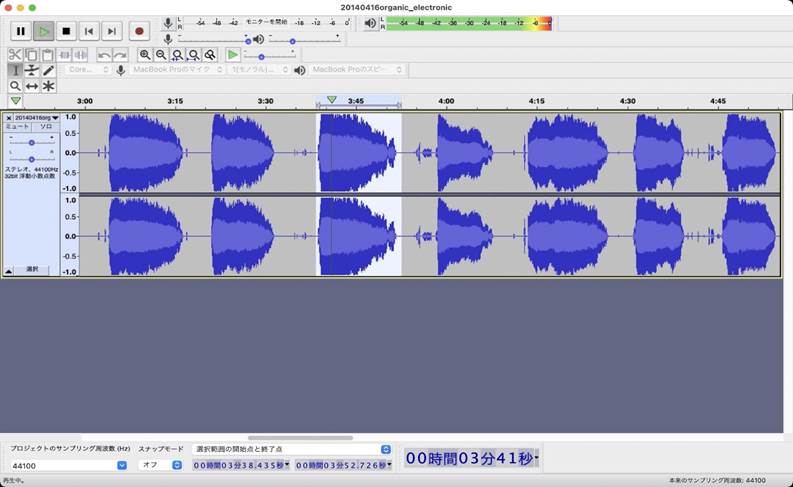Open the MacBook Pro microphone device selector

172,70
